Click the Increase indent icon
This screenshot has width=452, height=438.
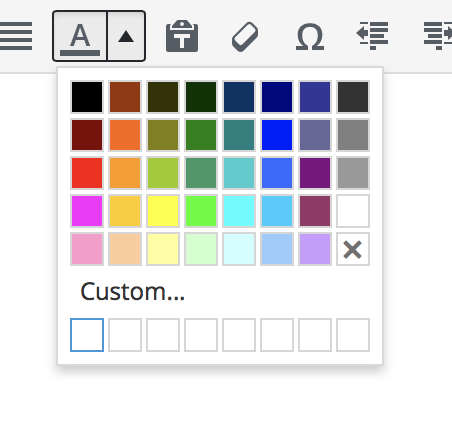click(438, 35)
